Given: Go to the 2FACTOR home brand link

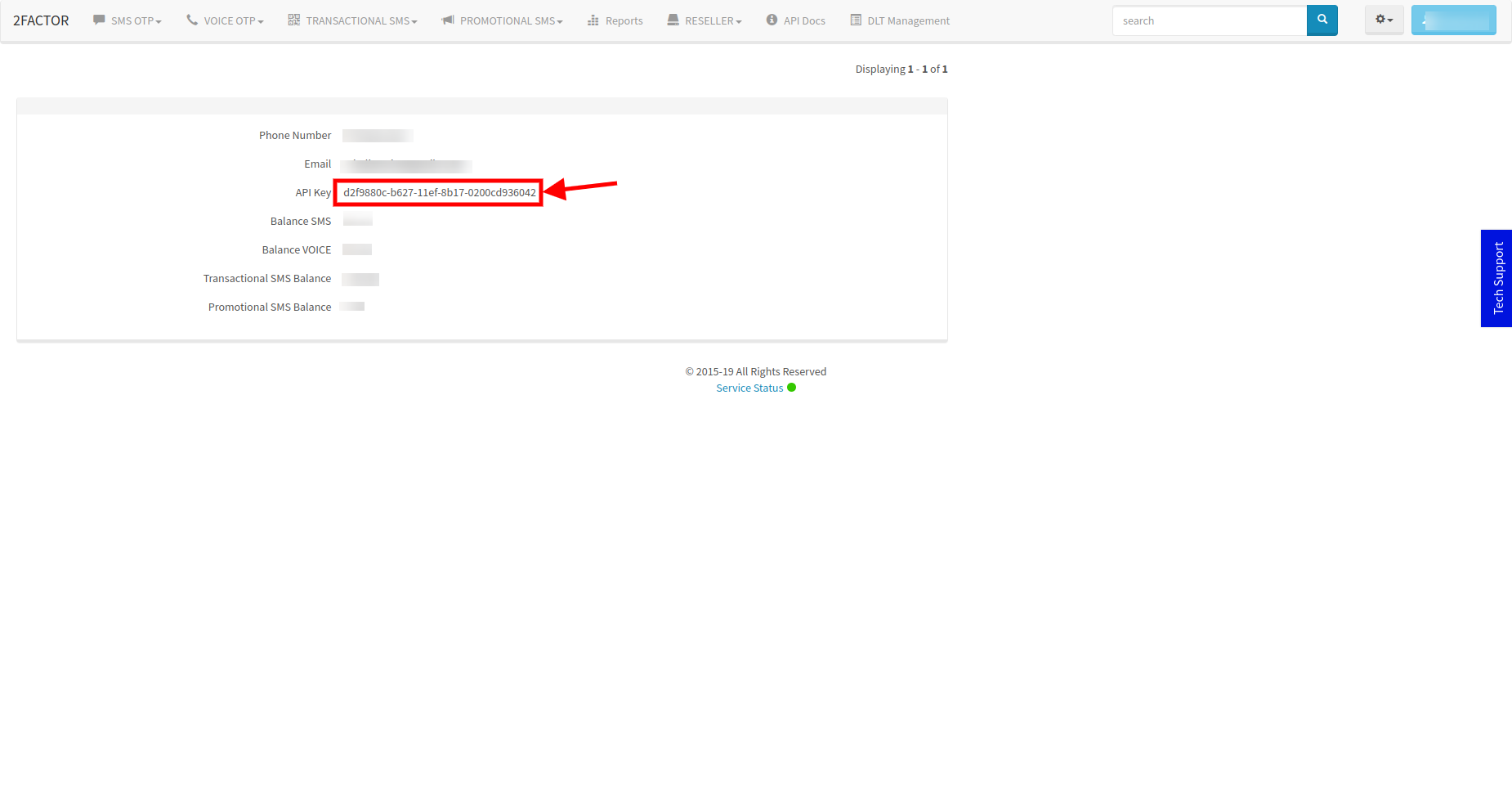Looking at the screenshot, I should (41, 20).
